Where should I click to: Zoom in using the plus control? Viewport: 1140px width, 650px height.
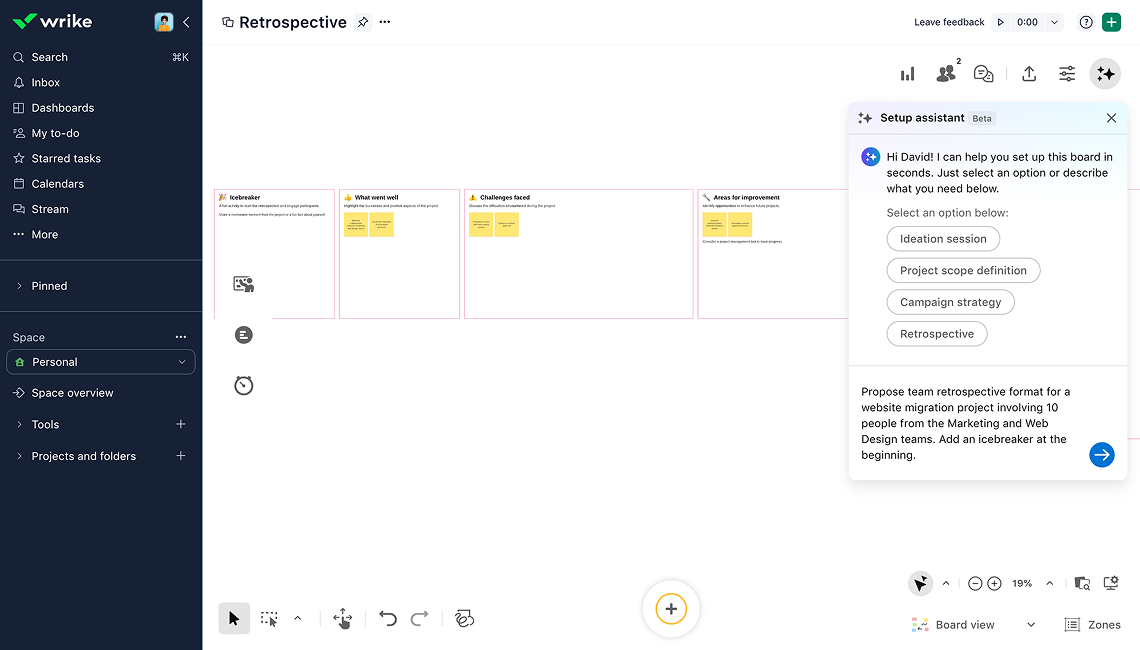[994, 583]
